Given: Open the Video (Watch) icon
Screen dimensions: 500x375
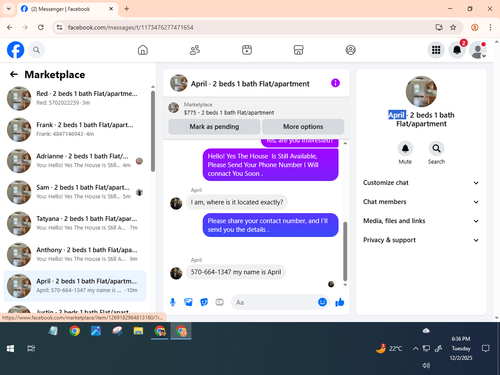Looking at the screenshot, I should tap(247, 50).
